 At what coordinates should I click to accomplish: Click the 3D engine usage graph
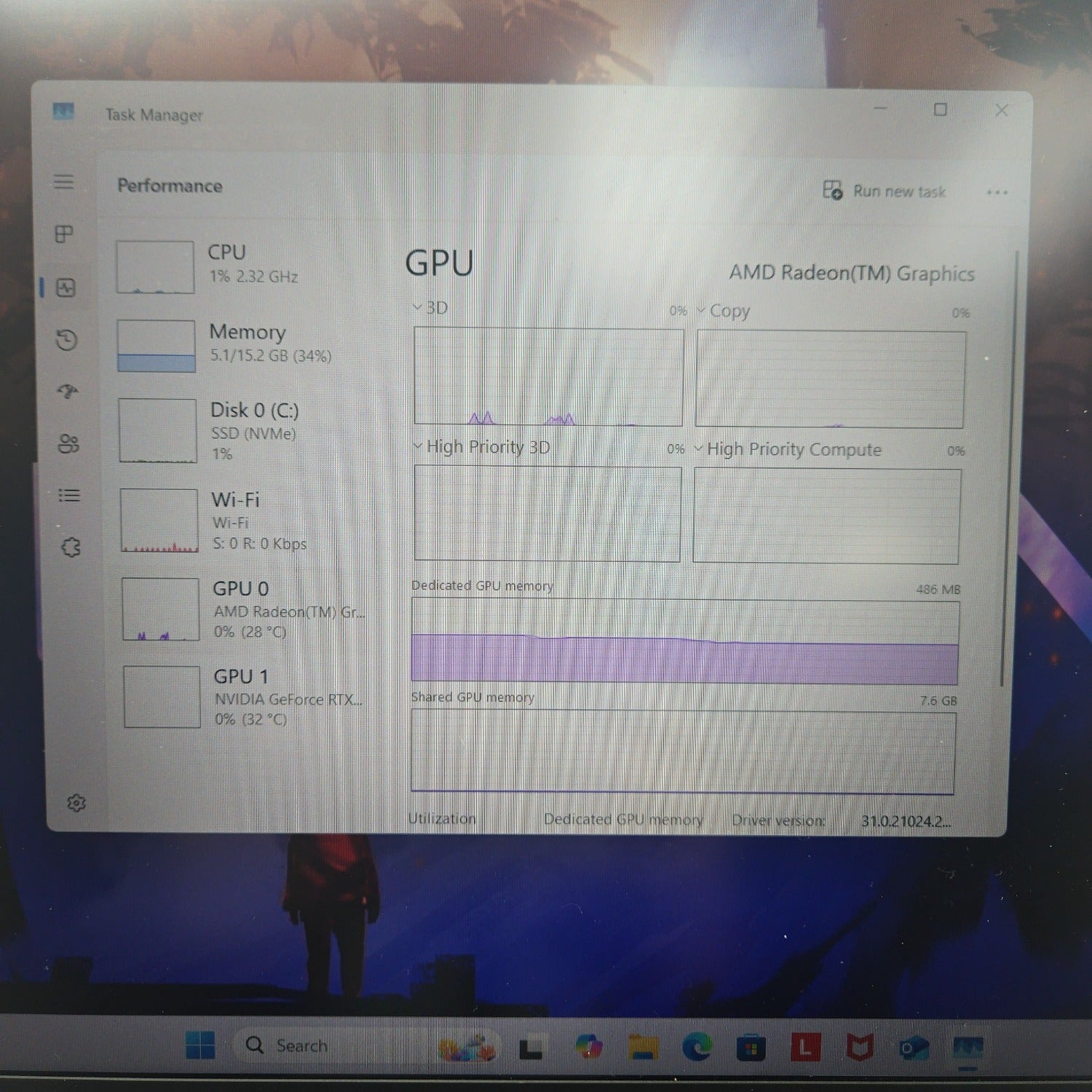coord(548,376)
